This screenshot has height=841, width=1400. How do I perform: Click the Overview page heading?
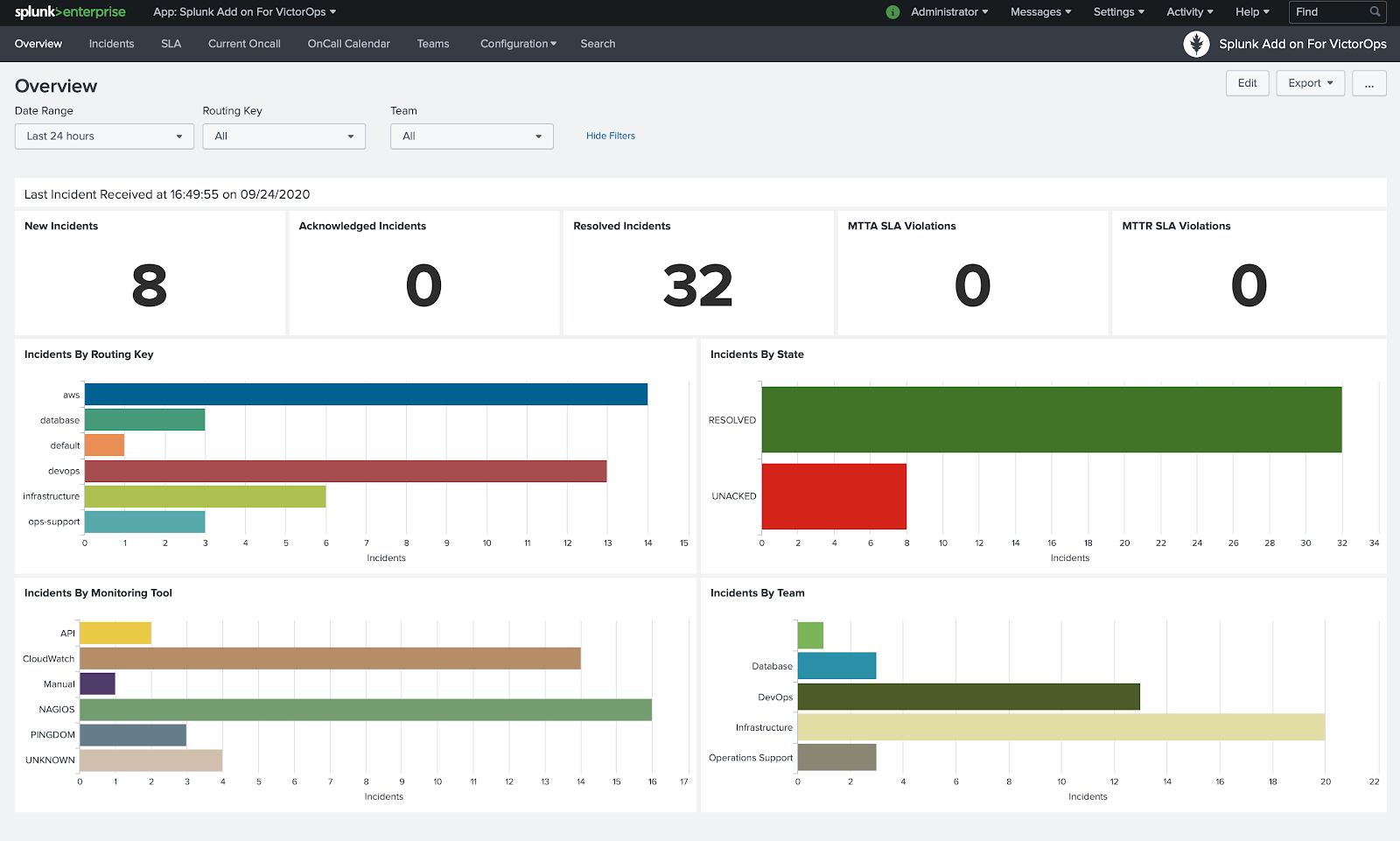coord(56,86)
